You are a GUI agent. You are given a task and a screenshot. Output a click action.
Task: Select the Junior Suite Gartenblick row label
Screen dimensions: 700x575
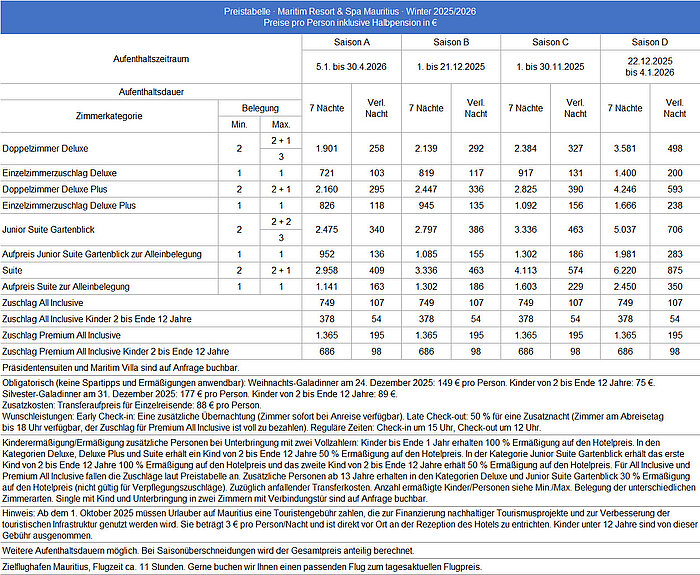(48, 230)
